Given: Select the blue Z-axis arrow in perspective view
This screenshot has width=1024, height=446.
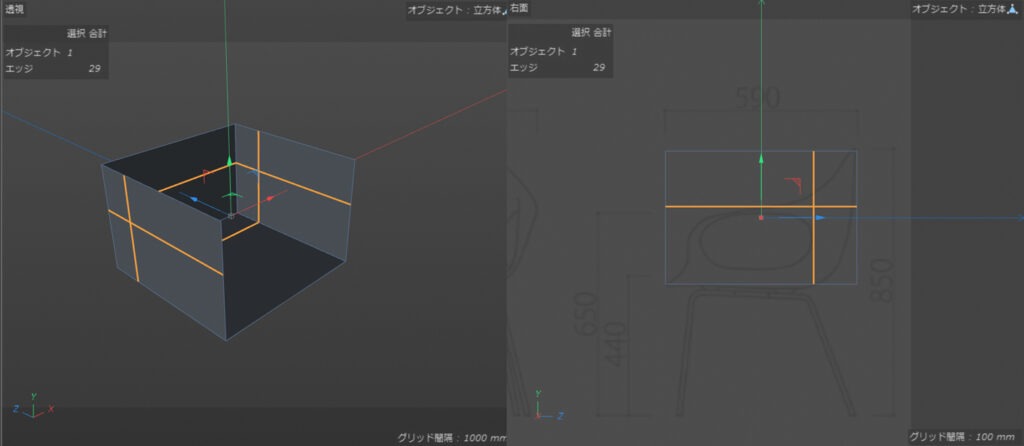Looking at the screenshot, I should 194,198.
